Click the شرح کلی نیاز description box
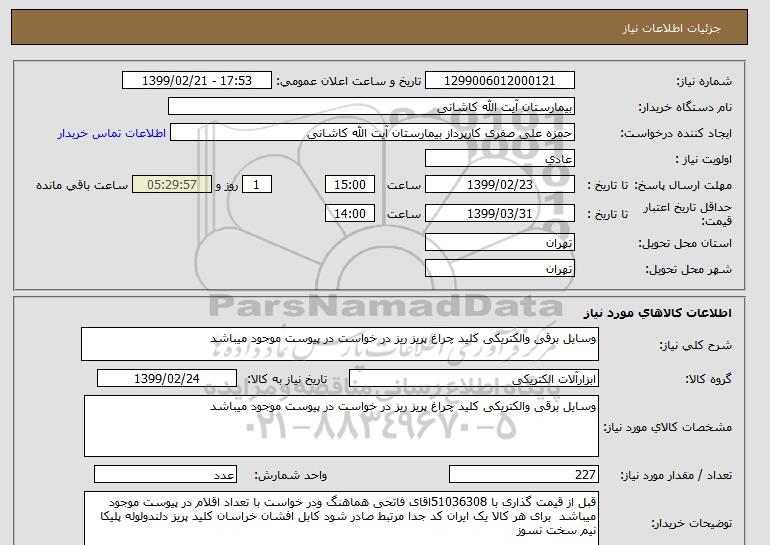This screenshot has width=770, height=545. coord(340,344)
